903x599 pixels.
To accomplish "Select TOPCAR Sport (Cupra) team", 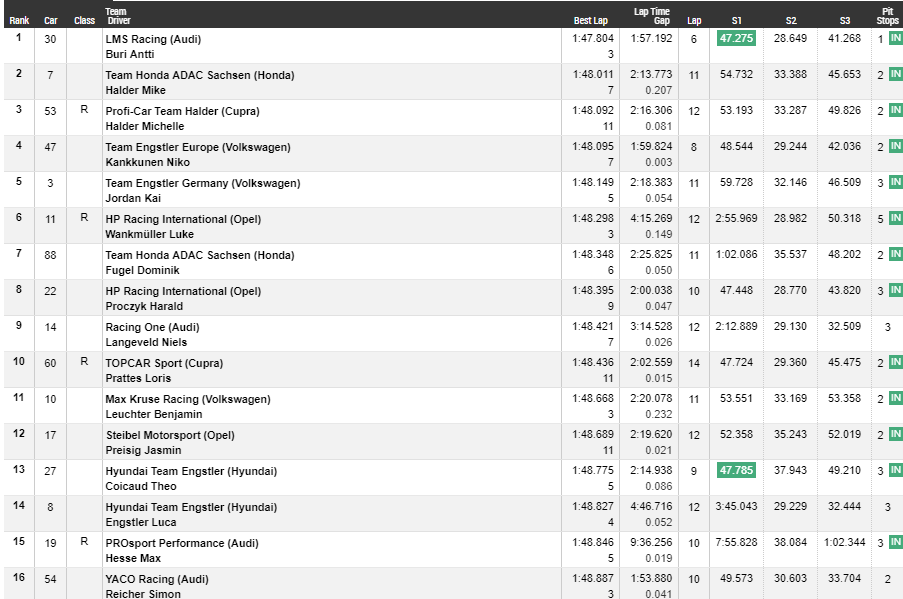I will coord(164,363).
